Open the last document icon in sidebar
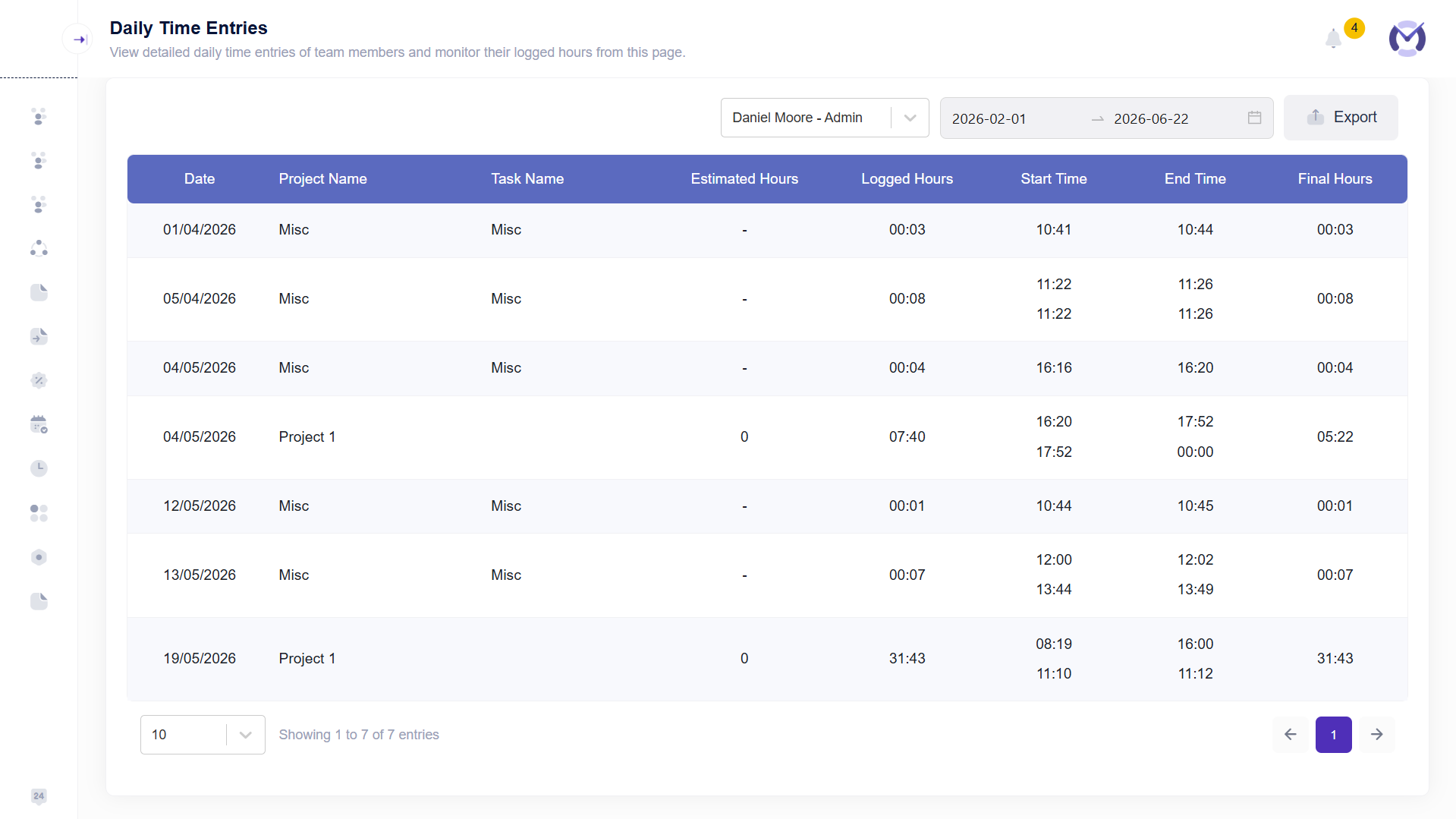 click(x=39, y=601)
